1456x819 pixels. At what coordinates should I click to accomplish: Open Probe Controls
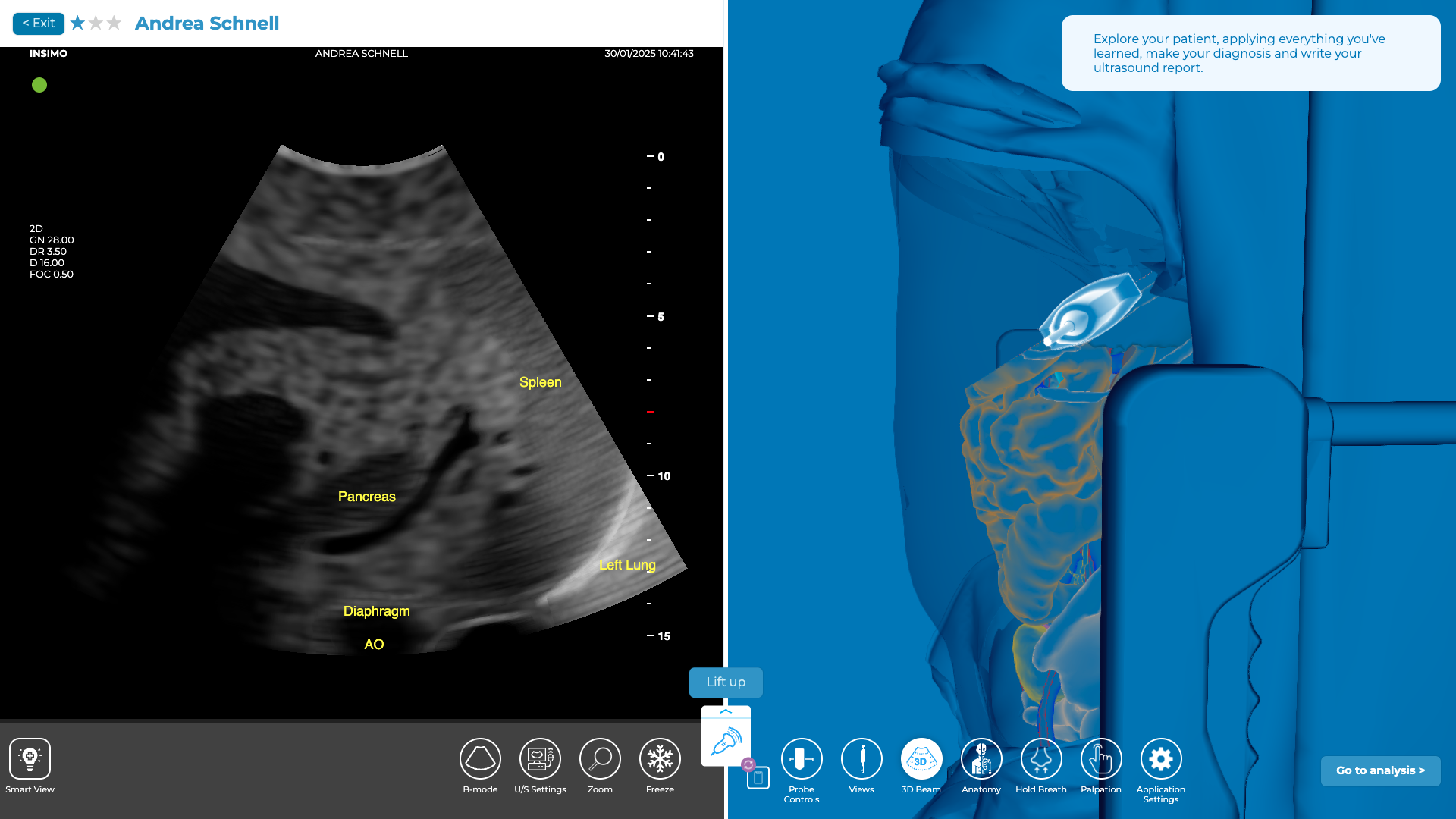802,758
